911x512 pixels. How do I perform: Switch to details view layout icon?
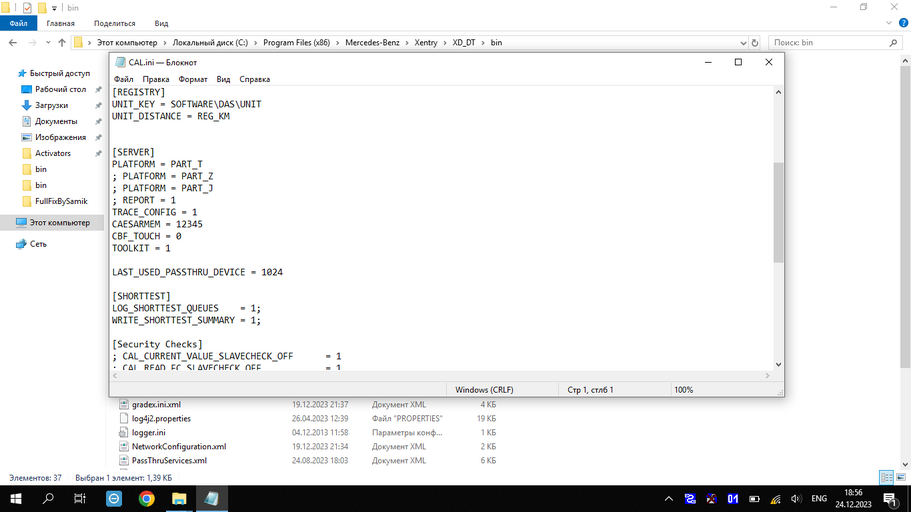click(x=887, y=478)
